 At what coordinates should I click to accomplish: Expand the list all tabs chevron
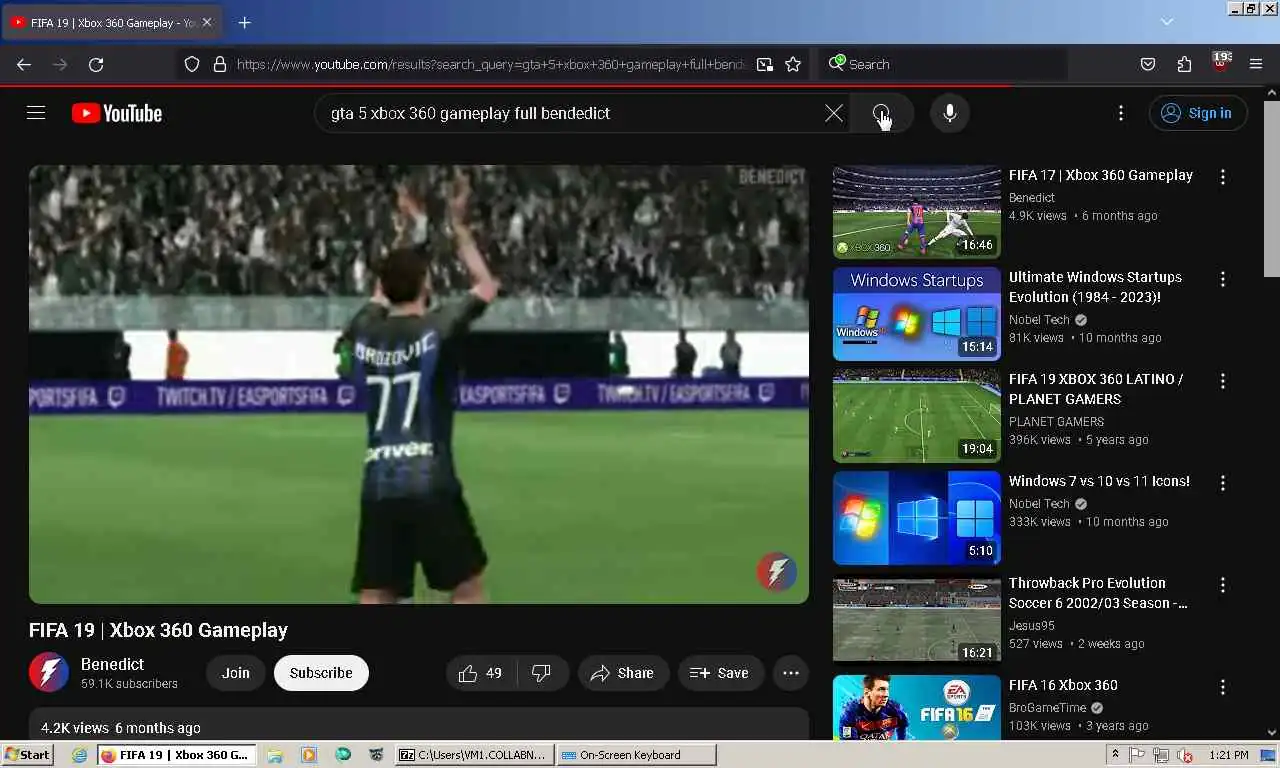1166,22
